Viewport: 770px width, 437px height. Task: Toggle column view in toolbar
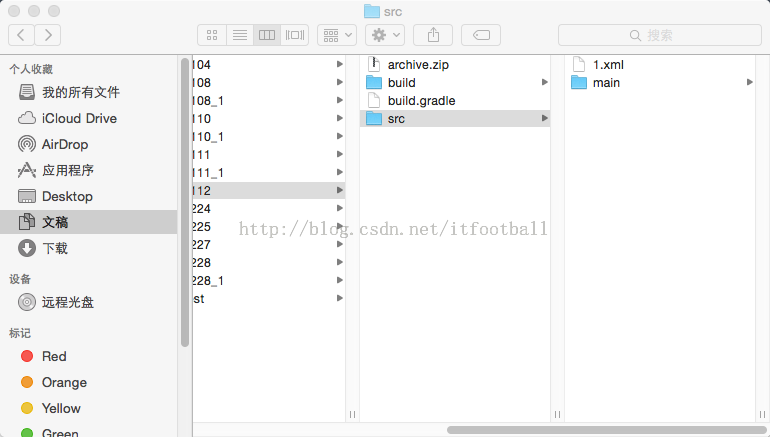click(267, 35)
